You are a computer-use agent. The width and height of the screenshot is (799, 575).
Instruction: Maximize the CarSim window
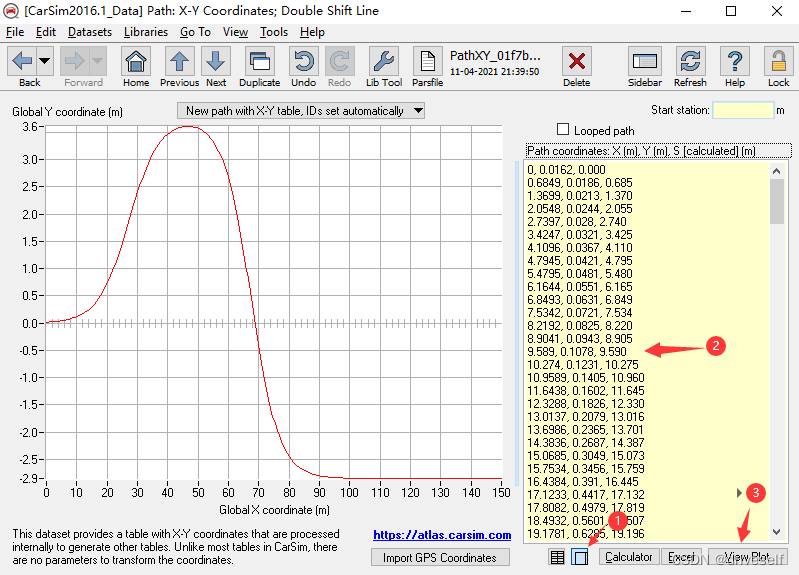(731, 11)
